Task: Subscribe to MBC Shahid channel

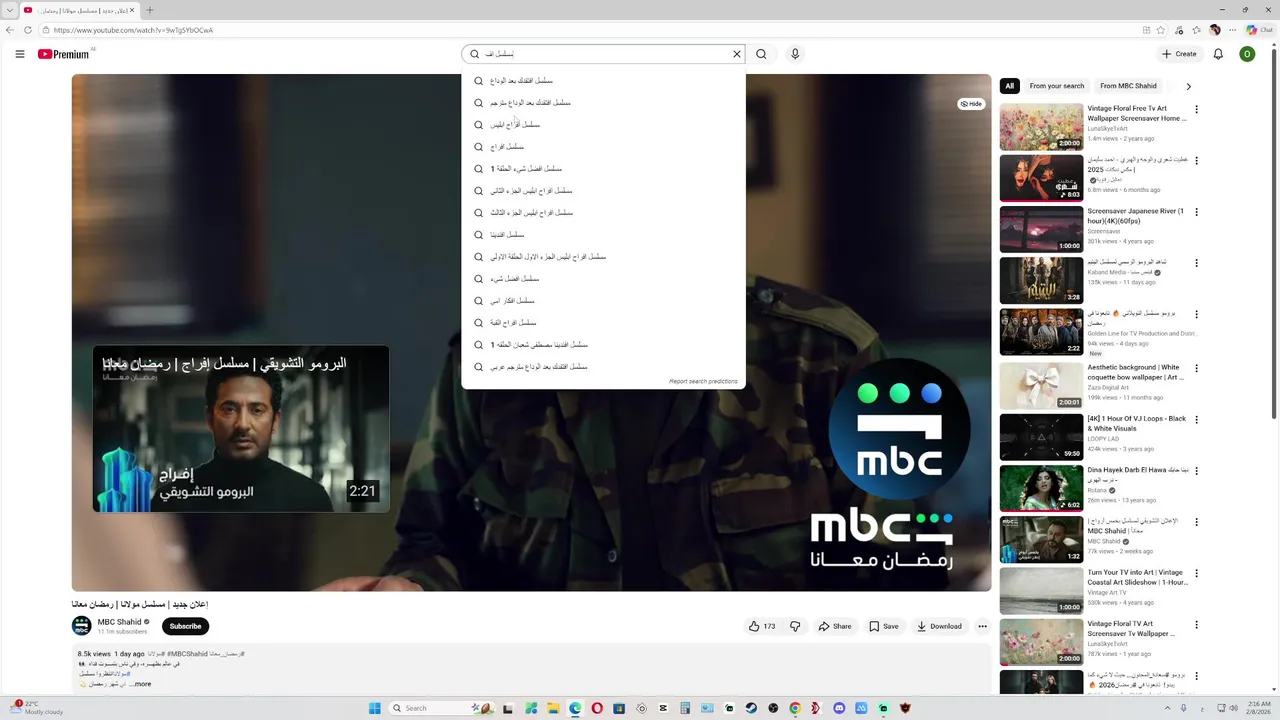Action: coord(185,626)
